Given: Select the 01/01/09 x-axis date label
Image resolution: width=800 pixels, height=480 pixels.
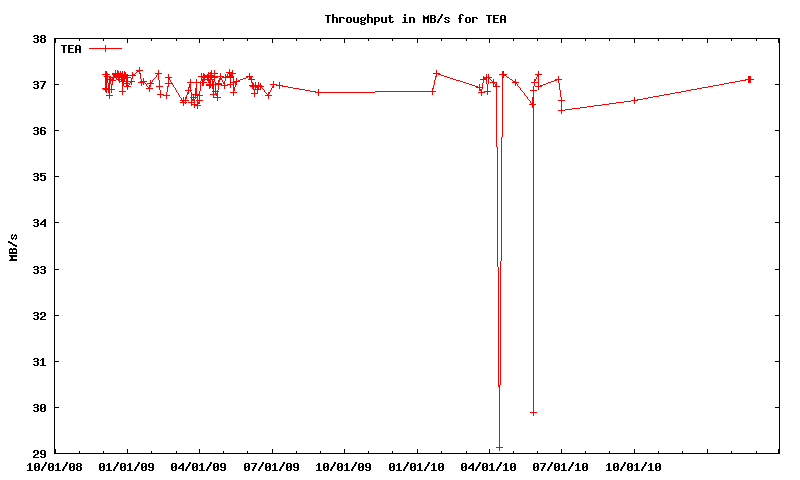Looking at the screenshot, I should tap(127, 466).
